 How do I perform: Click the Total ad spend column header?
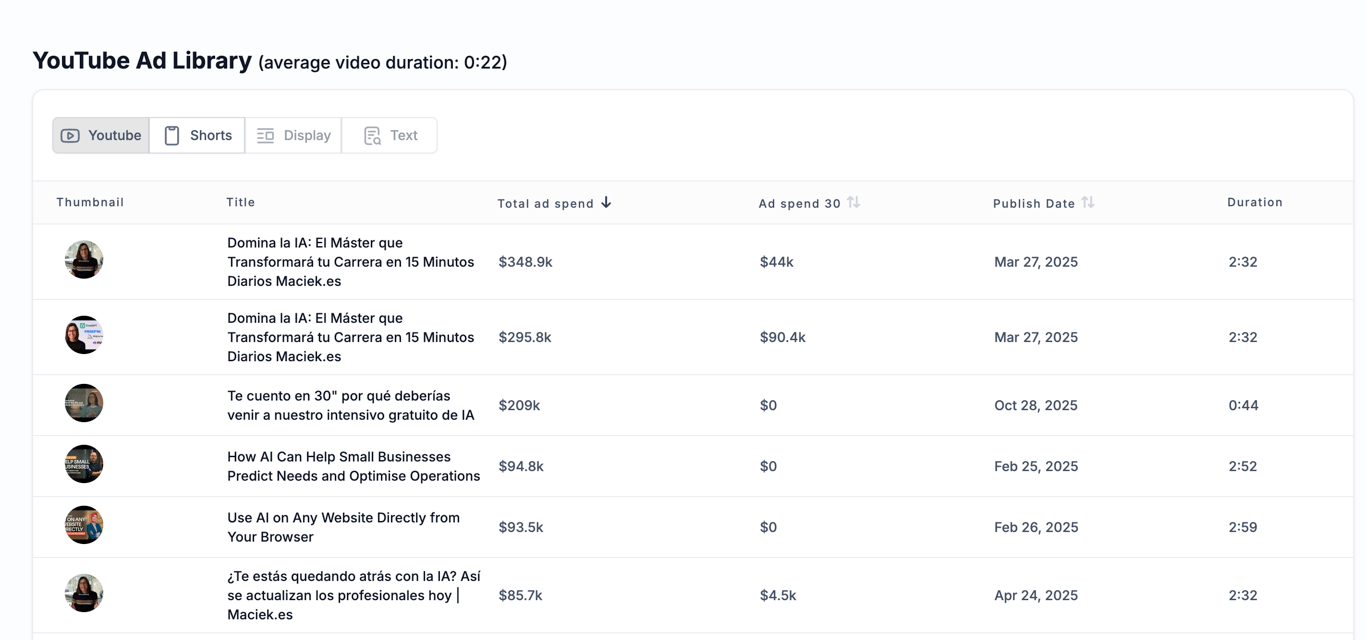tap(545, 203)
